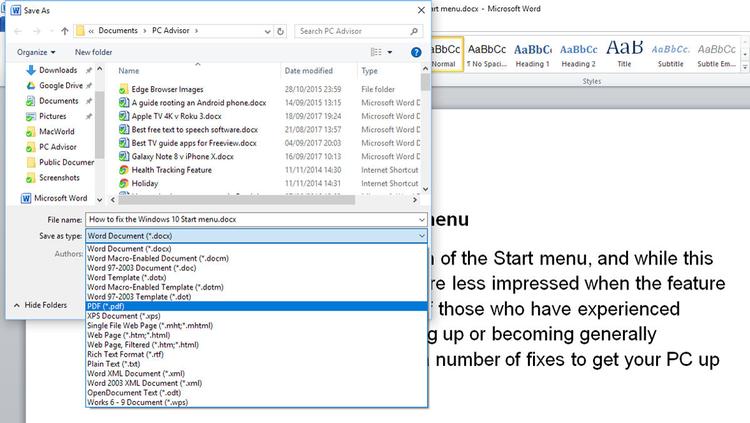Screen dimensions: 750x423
Task: Click the Search PC Advisor field
Action: [x=358, y=31]
